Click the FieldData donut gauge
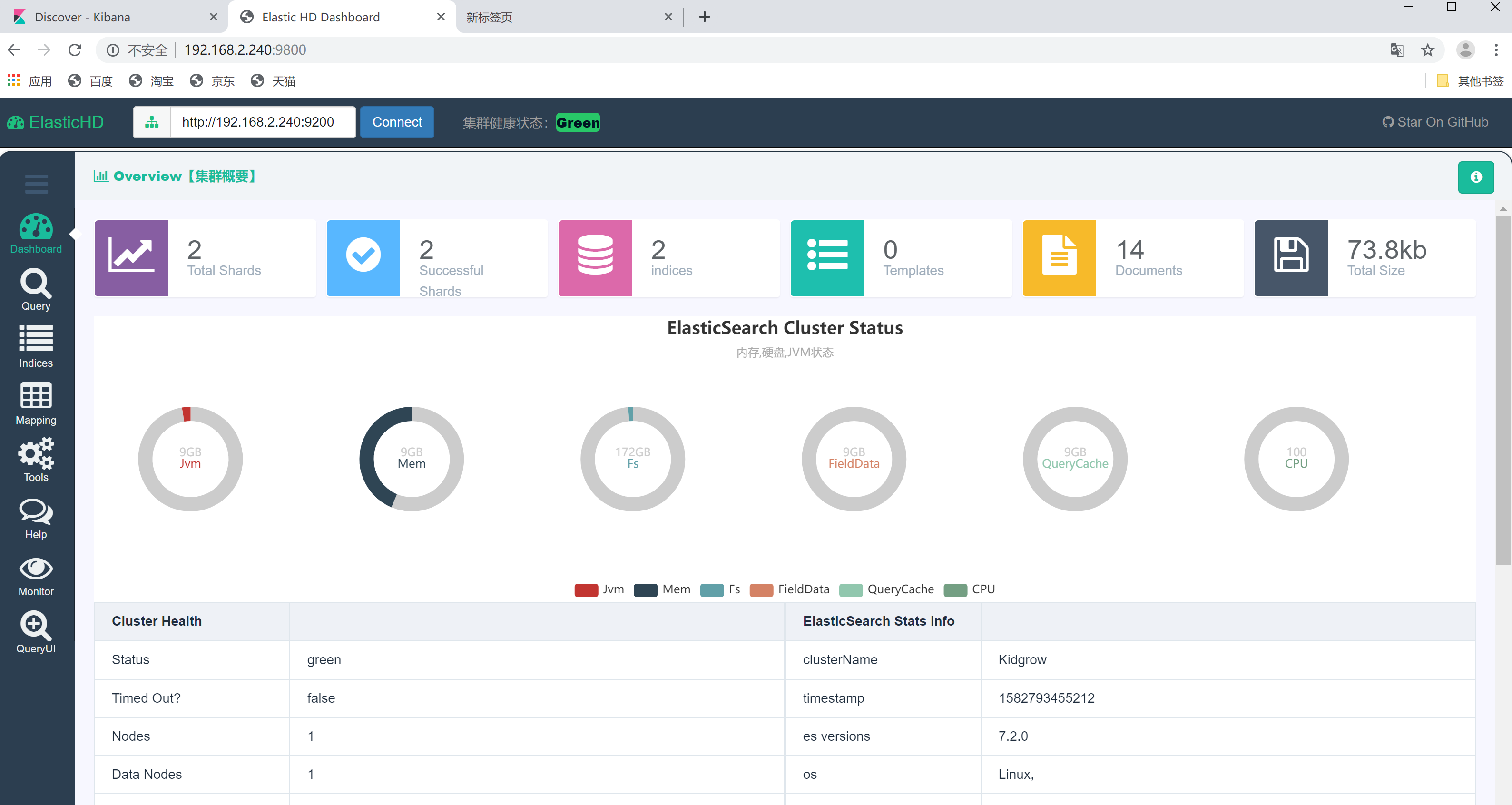The height and width of the screenshot is (805, 1512). [854, 459]
